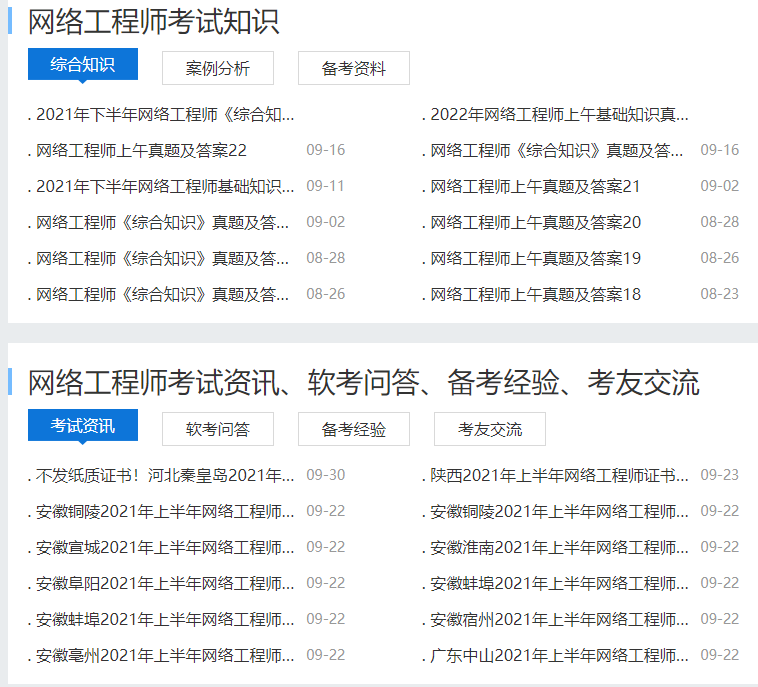The image size is (758, 687).
Task: Click the 2021年下半年网络工程师基础知识 link
Action: click(165, 187)
